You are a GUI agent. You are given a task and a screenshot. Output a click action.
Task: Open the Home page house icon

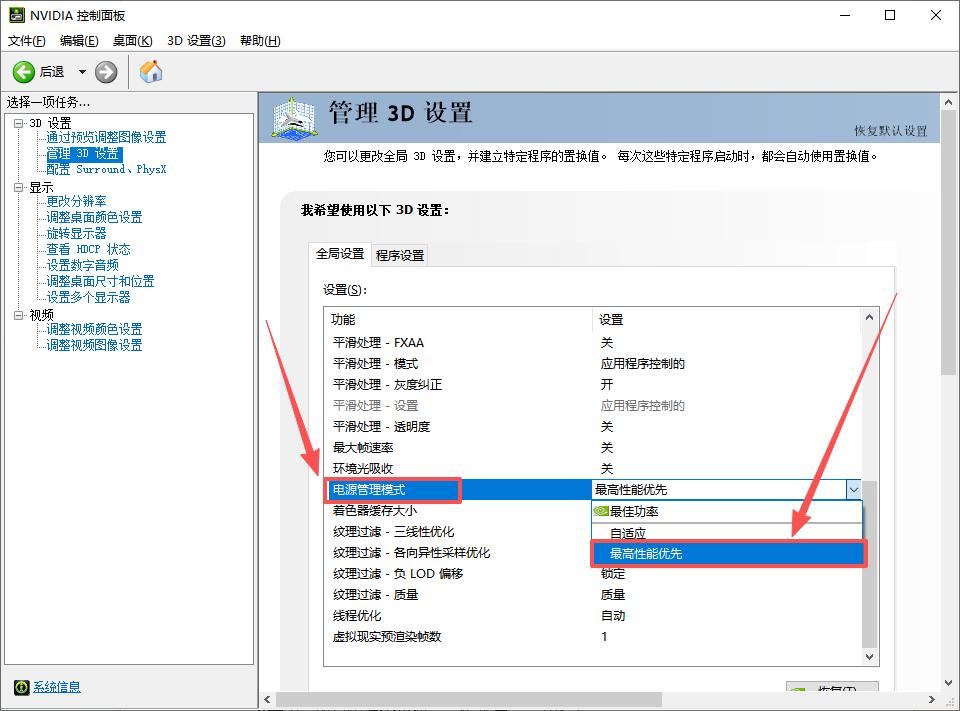click(x=151, y=72)
